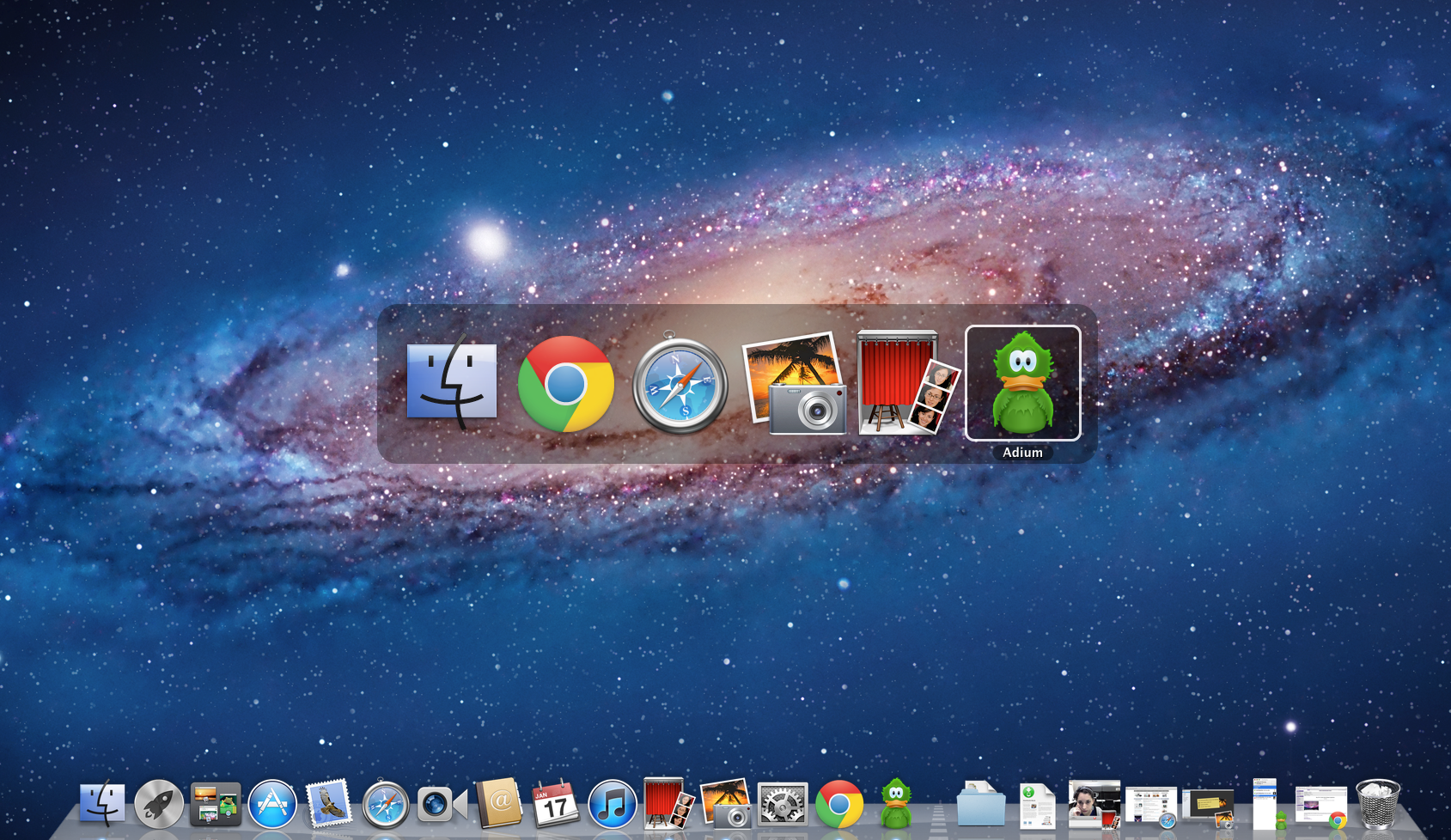
Task: Click the Adium label under the switcher
Action: pos(1022,453)
